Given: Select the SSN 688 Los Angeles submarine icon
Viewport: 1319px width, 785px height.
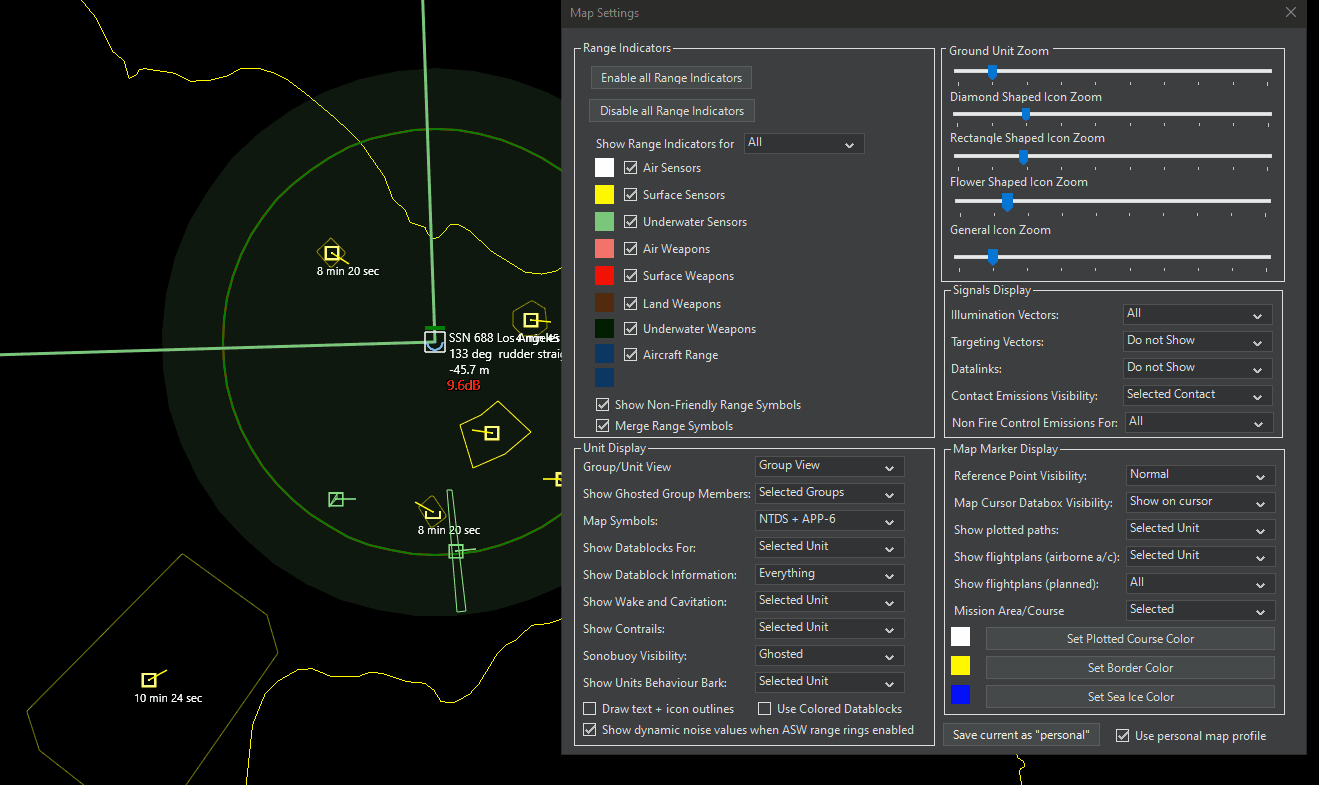Looking at the screenshot, I should pyautogui.click(x=434, y=342).
